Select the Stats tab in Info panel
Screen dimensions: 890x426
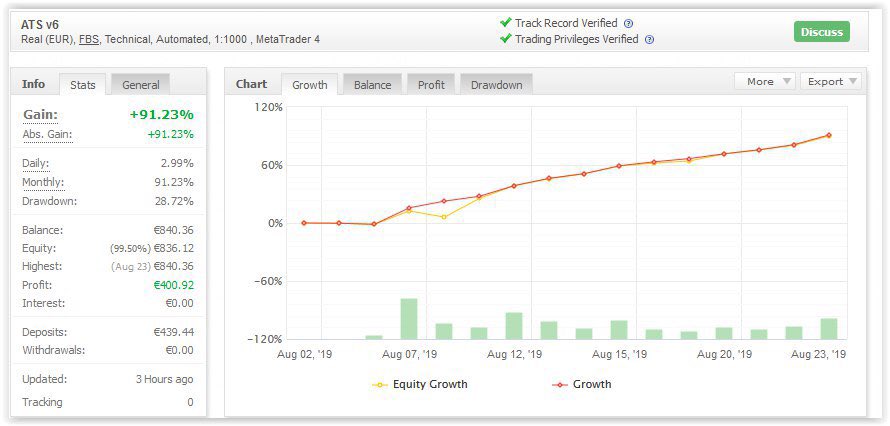point(83,85)
